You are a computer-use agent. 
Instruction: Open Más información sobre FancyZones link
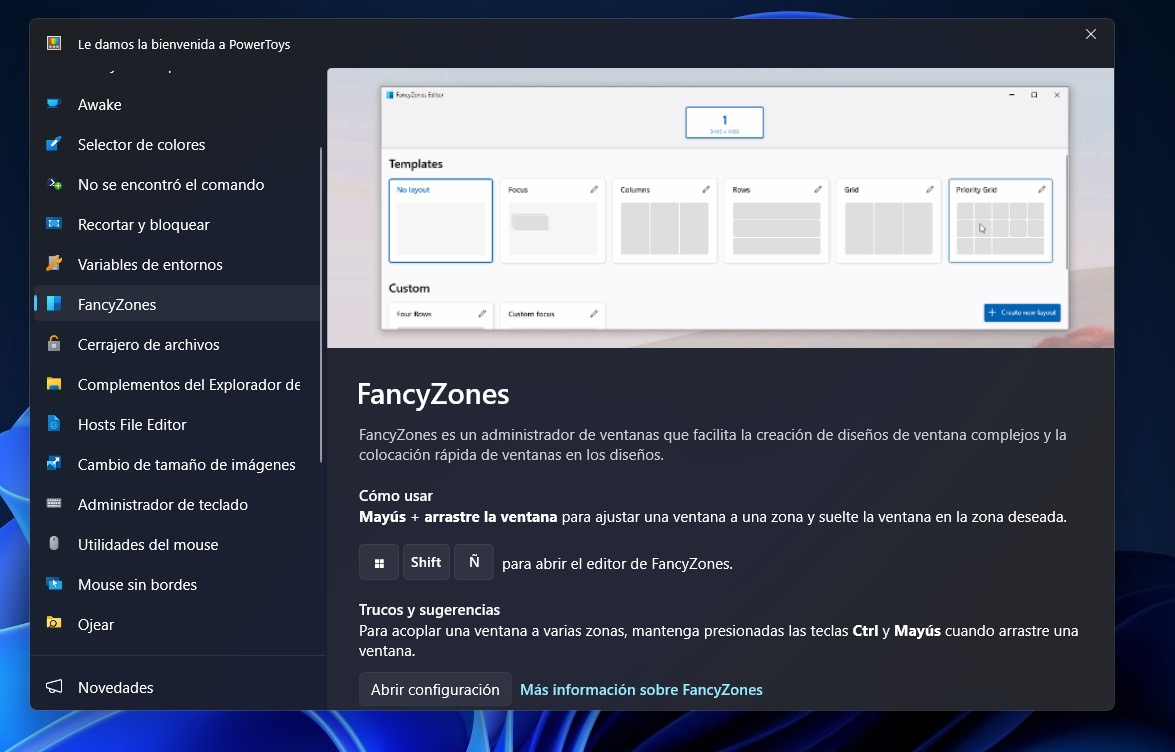[x=641, y=689]
